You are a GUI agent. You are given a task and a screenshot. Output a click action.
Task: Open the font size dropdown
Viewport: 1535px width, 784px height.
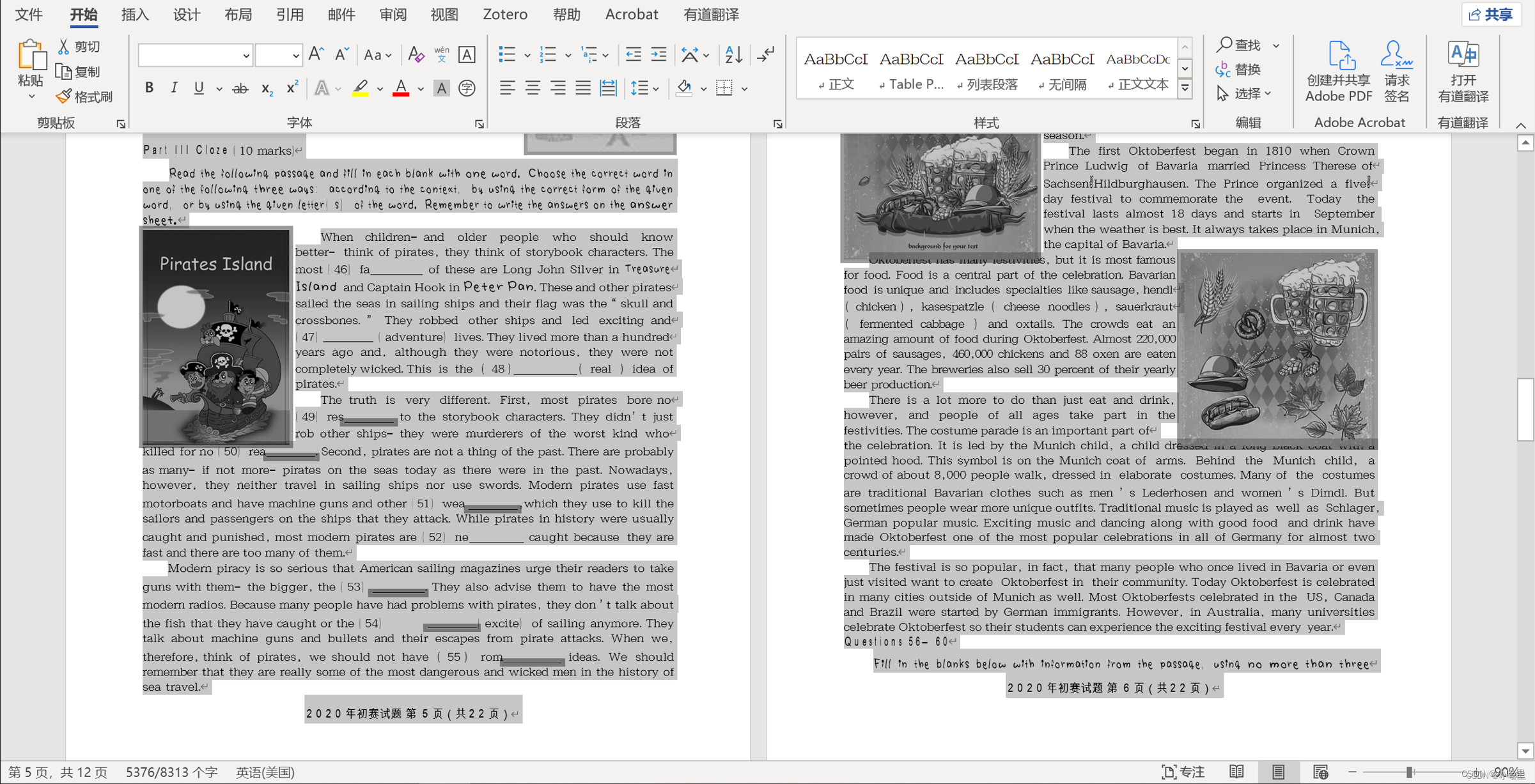coord(295,56)
